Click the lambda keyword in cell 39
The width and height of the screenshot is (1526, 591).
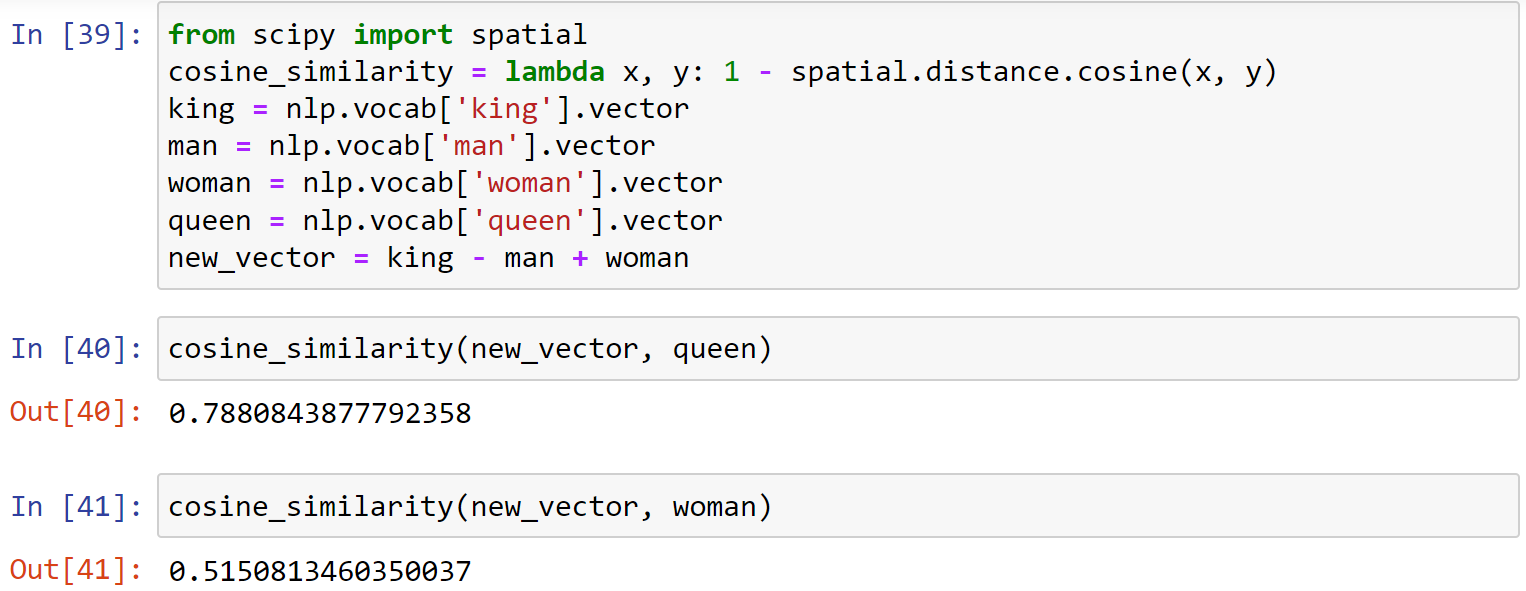[555, 72]
